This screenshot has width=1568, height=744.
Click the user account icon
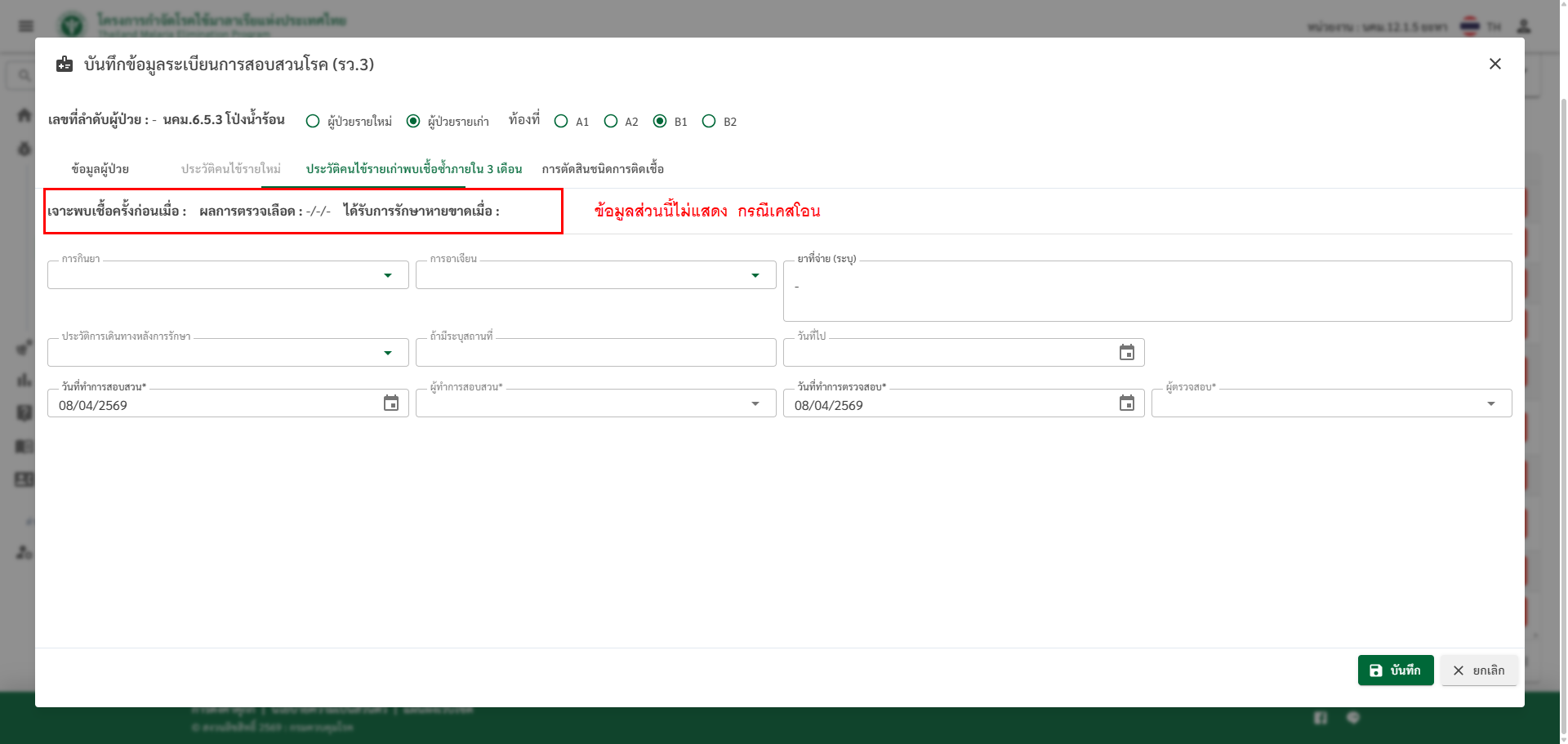pyautogui.click(x=1523, y=26)
